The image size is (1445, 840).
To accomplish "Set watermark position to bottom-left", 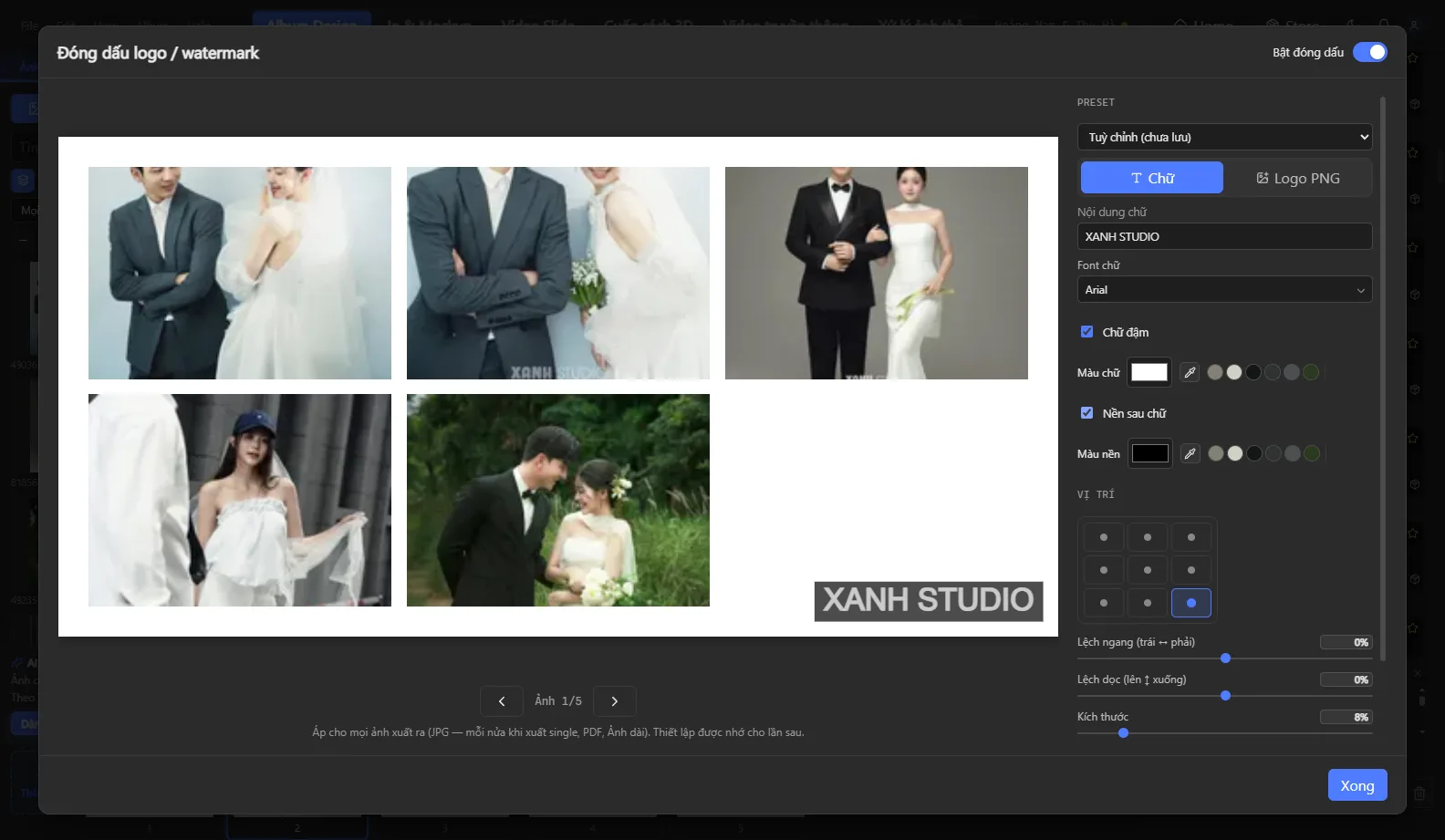I will (1104, 603).
